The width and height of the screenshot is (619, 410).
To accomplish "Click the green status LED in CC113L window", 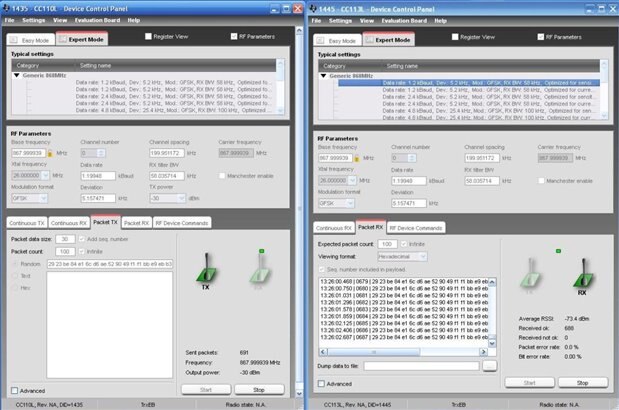I will point(558,251).
